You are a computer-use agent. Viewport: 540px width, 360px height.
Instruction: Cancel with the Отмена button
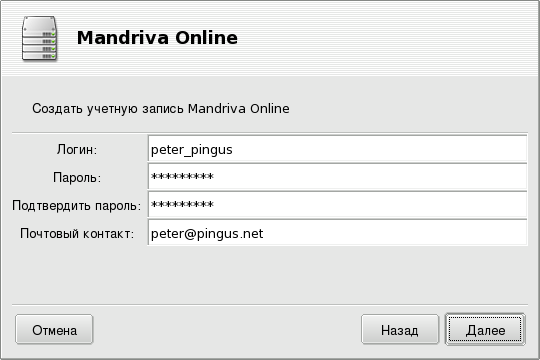54,329
